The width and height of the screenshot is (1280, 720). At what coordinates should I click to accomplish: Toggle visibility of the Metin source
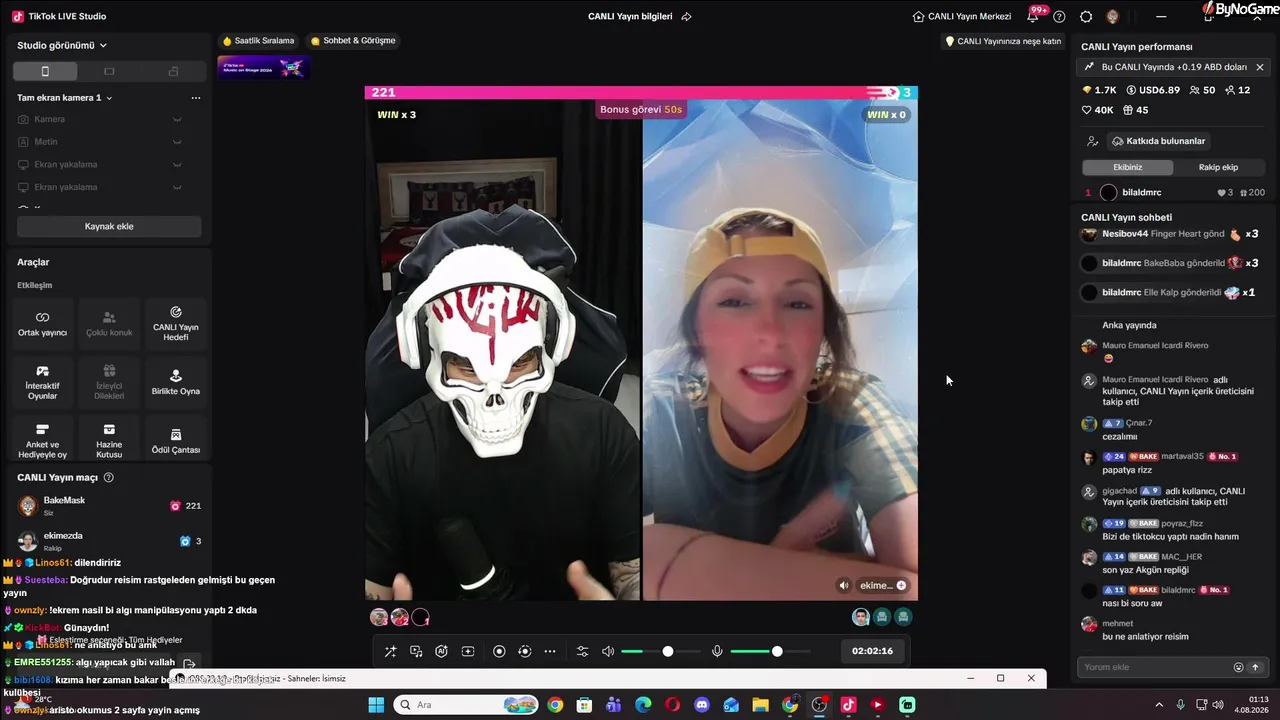pos(177,142)
